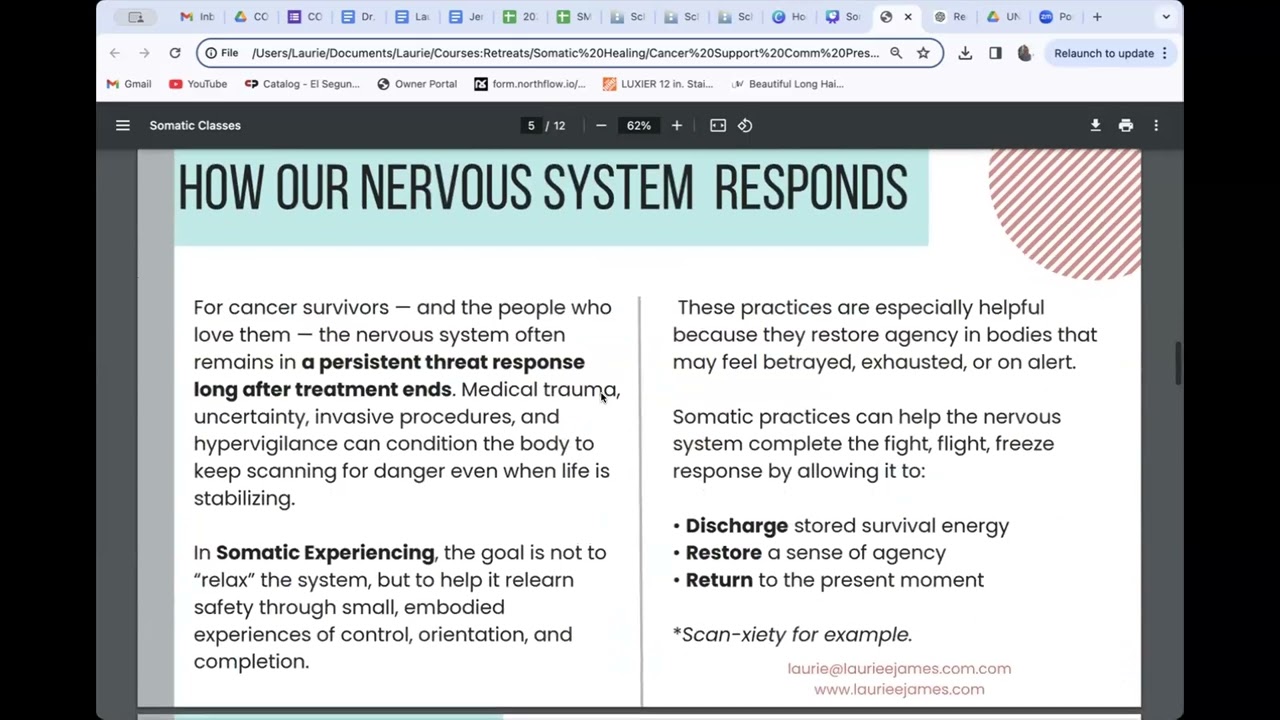Screen dimensions: 1280x720
Task: Open Catalog - El Segundo bookmark
Action: [x=302, y=84]
